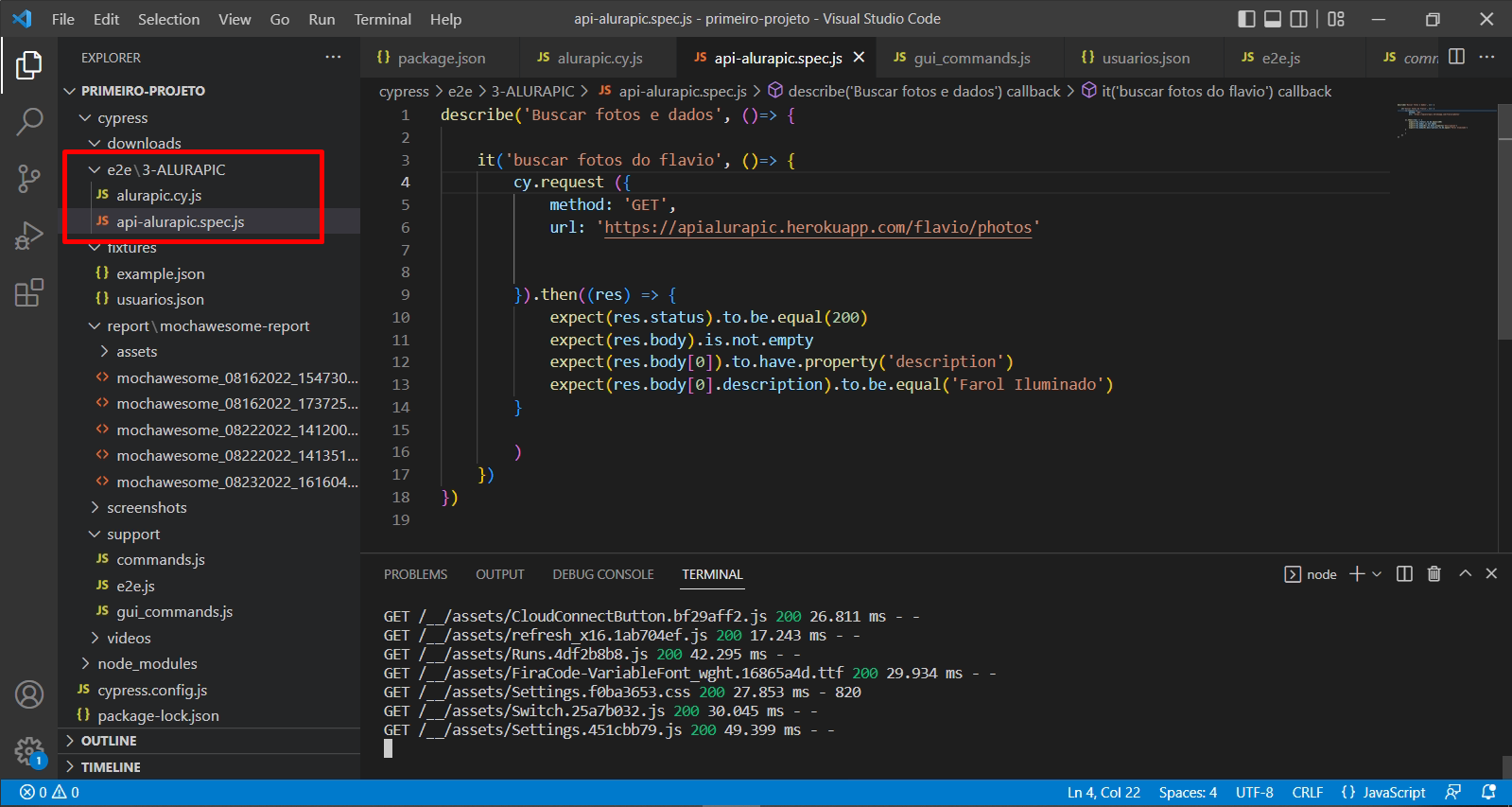Click Explorer more actions ellipsis
The height and width of the screenshot is (807, 1512).
point(333,58)
